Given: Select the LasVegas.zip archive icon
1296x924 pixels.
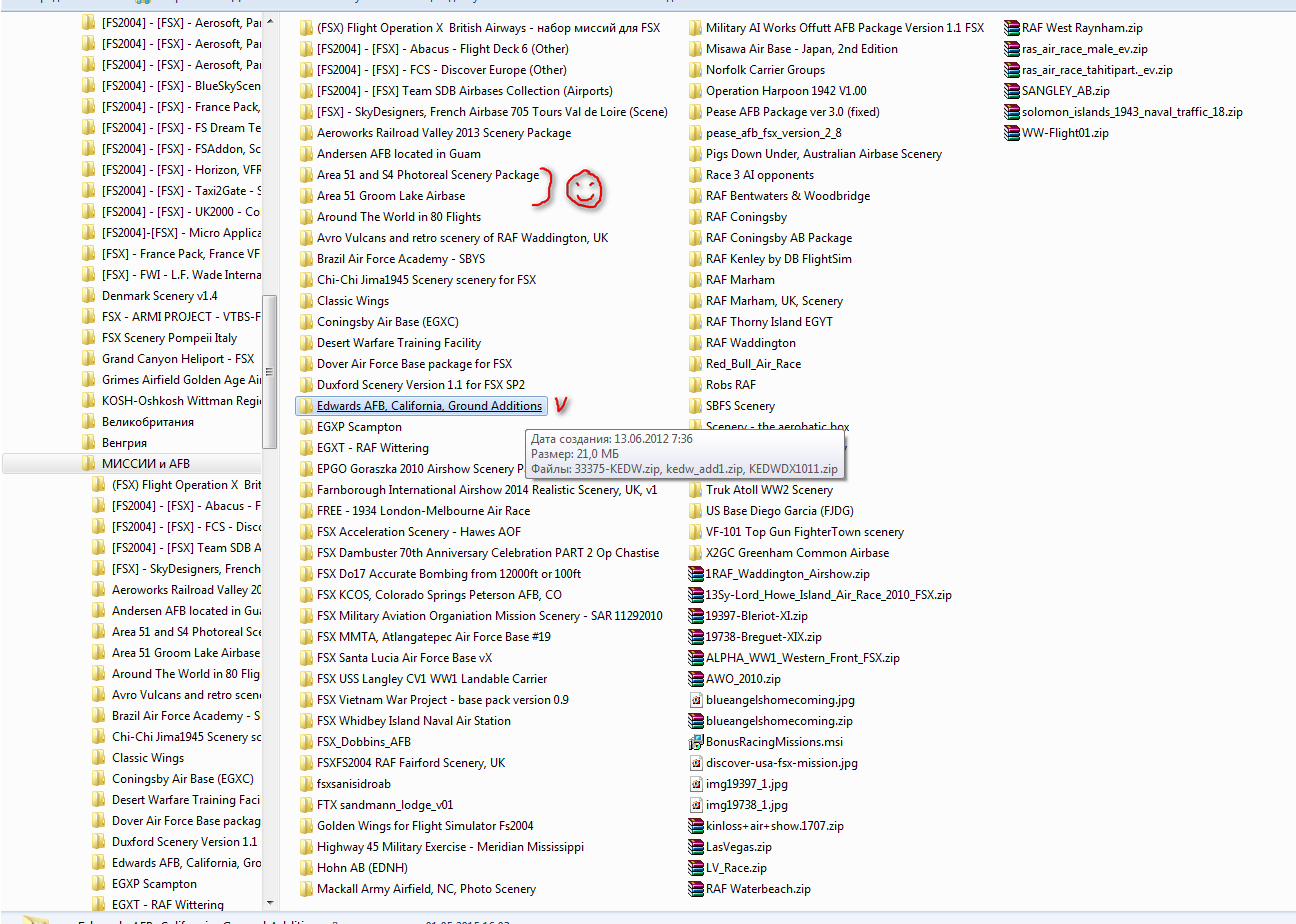Looking at the screenshot, I should tap(696, 847).
